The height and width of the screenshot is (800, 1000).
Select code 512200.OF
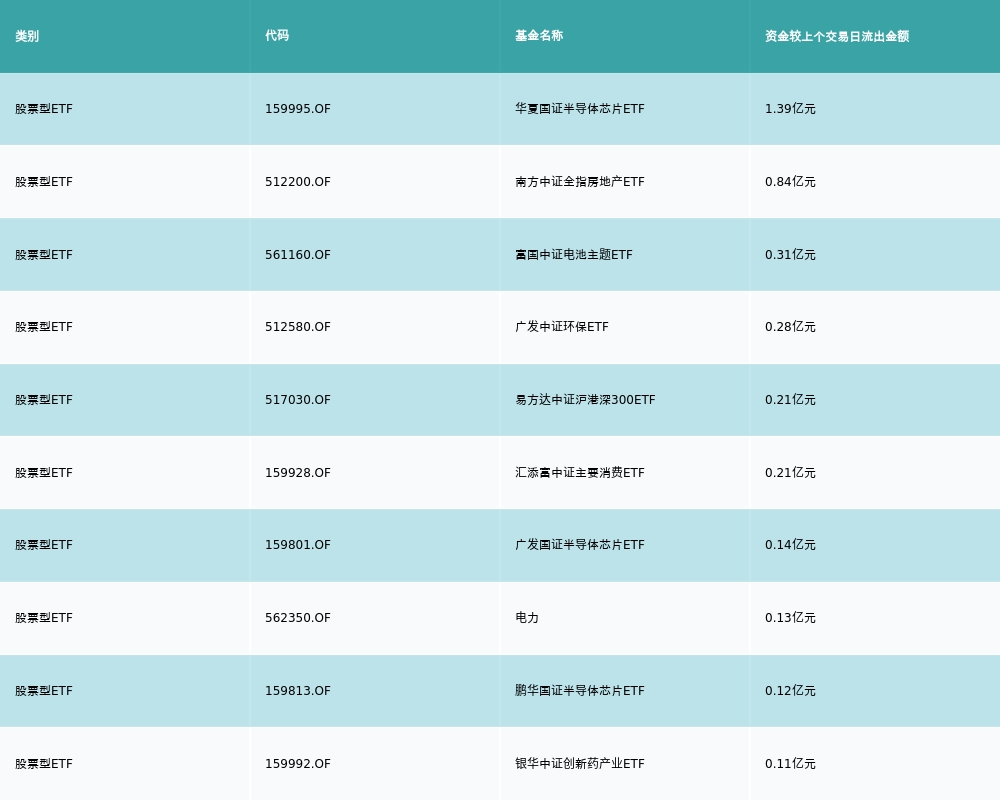coord(298,182)
